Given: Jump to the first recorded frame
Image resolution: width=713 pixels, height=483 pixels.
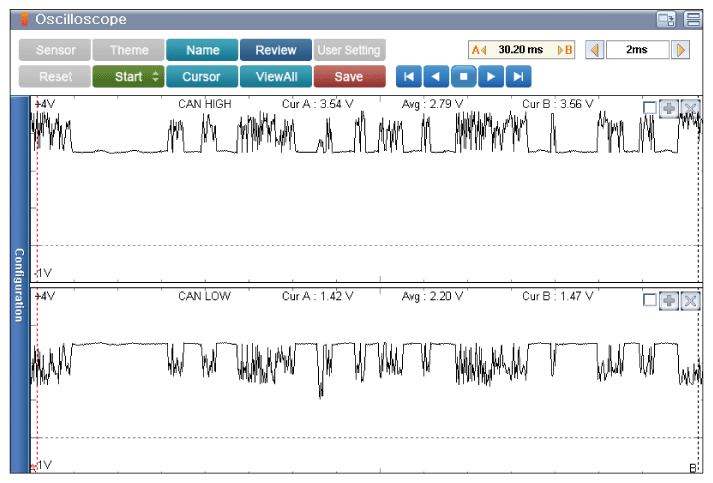Looking at the screenshot, I should (408, 77).
